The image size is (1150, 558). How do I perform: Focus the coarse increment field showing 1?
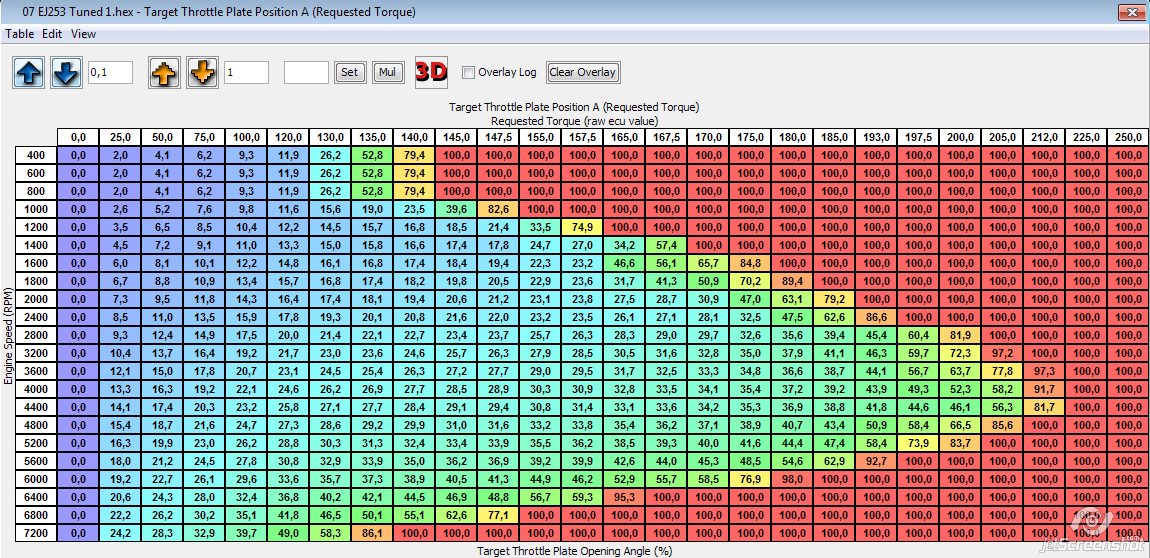pyautogui.click(x=246, y=72)
